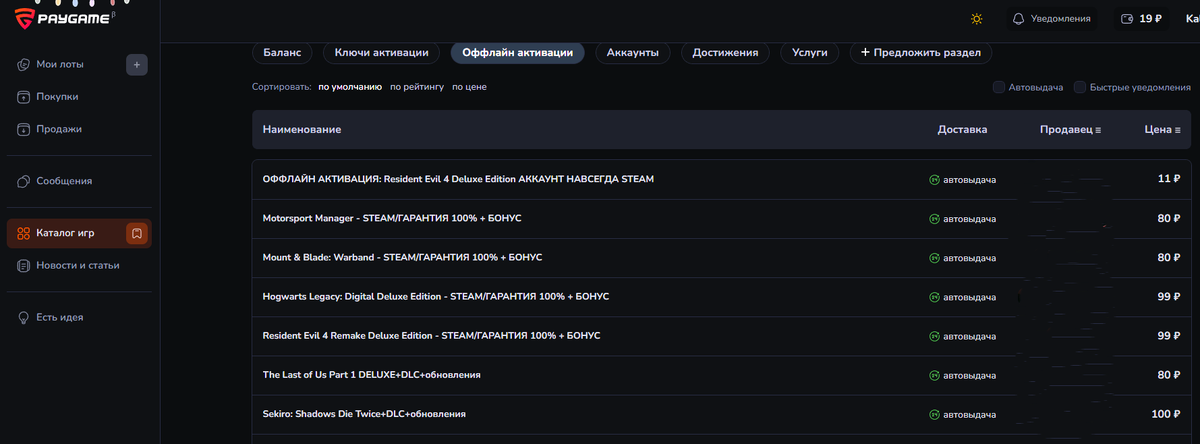1200x444 pixels.
Task: Sort by the Продавец column header
Action: [x=1070, y=130]
